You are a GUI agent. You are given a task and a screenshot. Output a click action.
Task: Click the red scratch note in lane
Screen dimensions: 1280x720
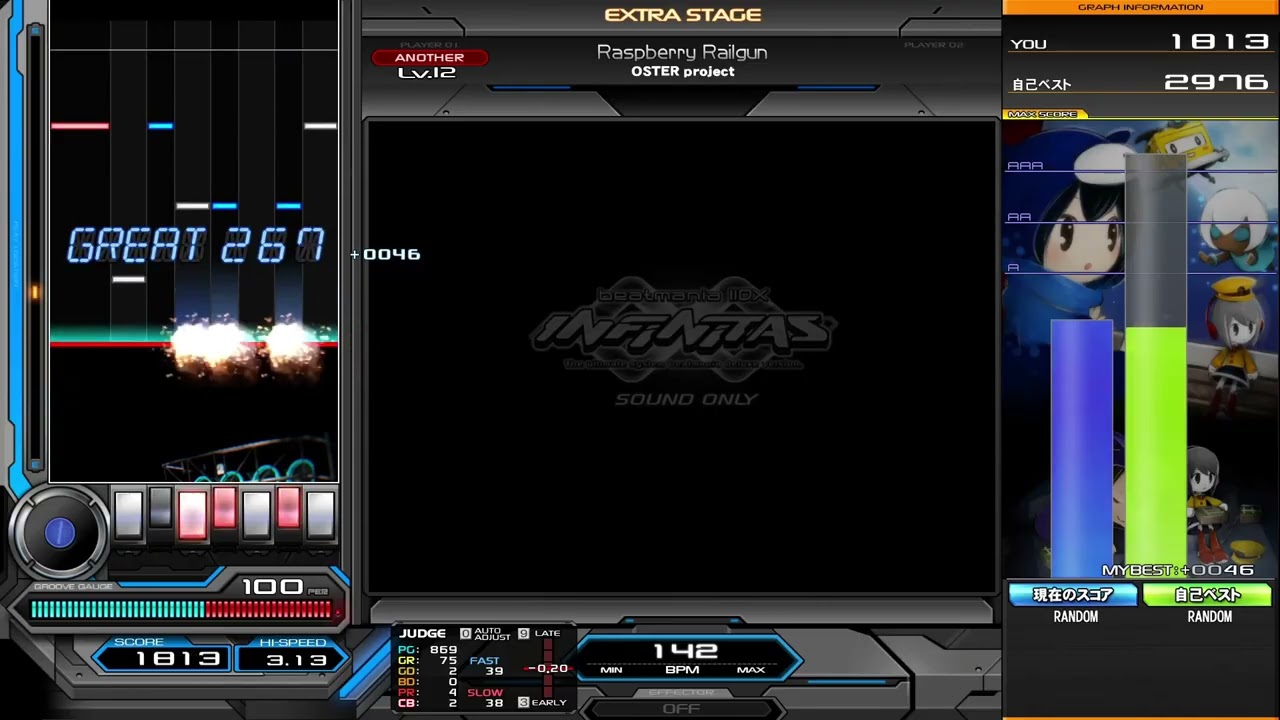(x=80, y=126)
